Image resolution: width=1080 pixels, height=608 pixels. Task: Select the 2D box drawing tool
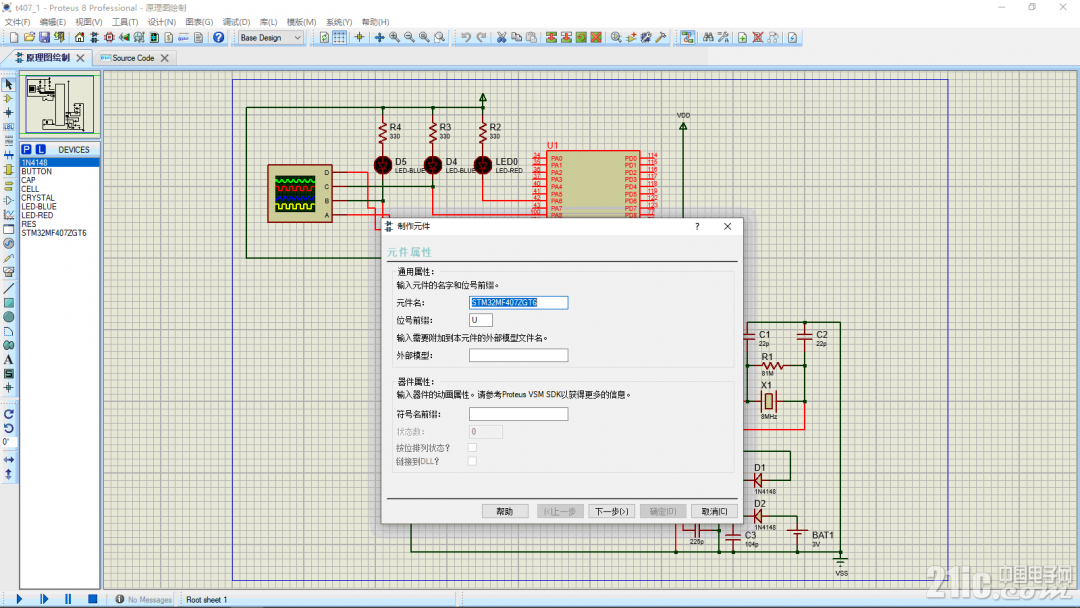tap(8, 302)
